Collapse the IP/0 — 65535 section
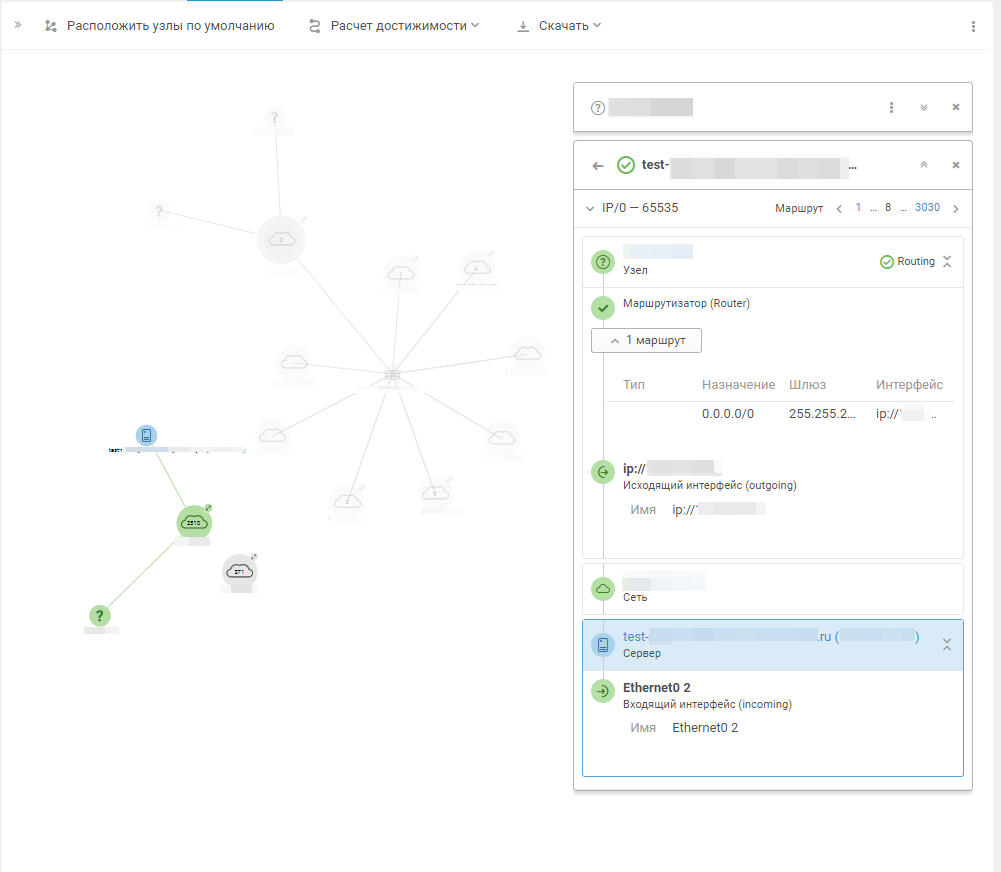Screen dimensions: 1001x872 coord(590,209)
